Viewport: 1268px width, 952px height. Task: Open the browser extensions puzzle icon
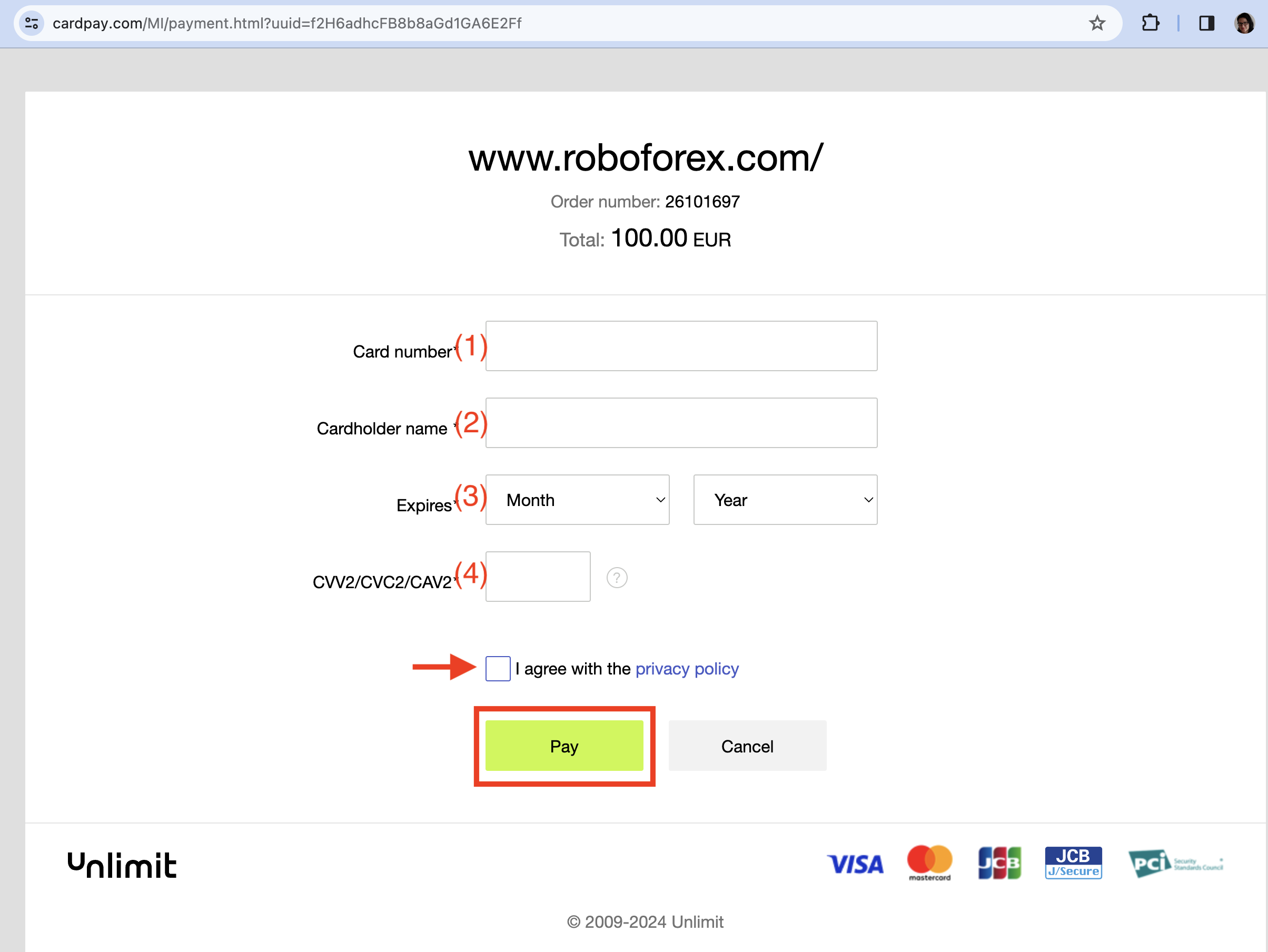click(1150, 24)
